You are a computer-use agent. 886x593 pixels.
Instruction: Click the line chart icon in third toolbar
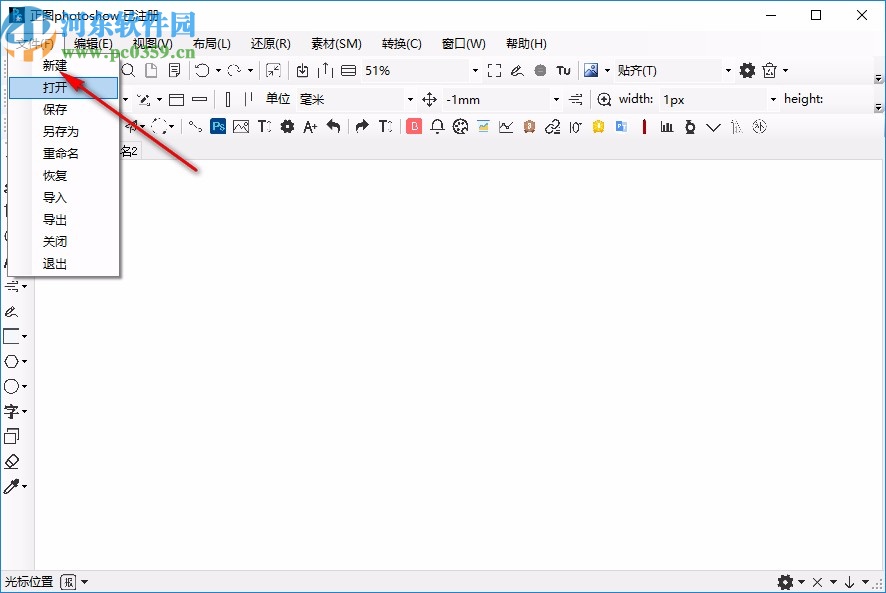506,127
